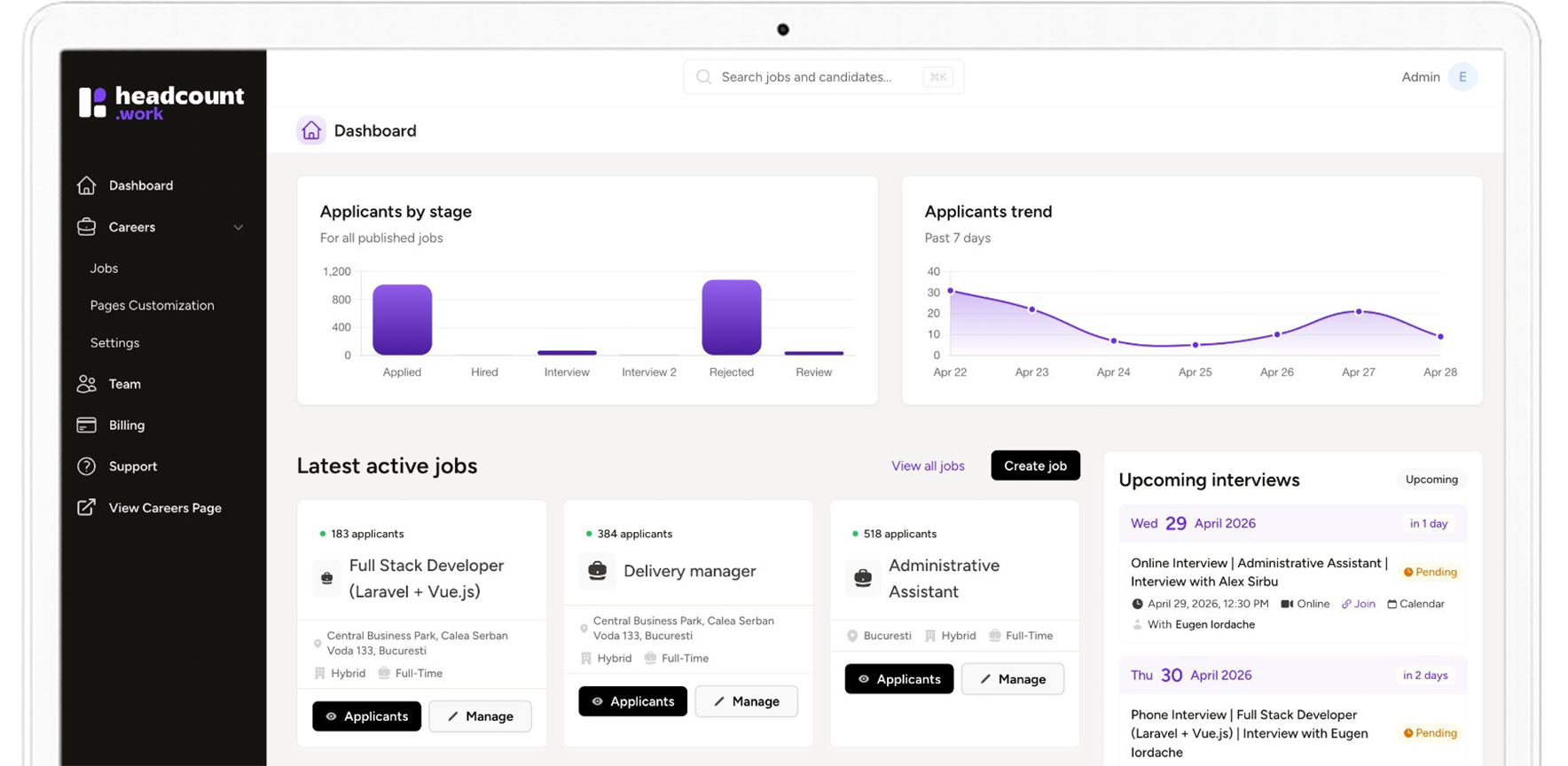Click the 'in 1 day' badge

click(x=1429, y=524)
